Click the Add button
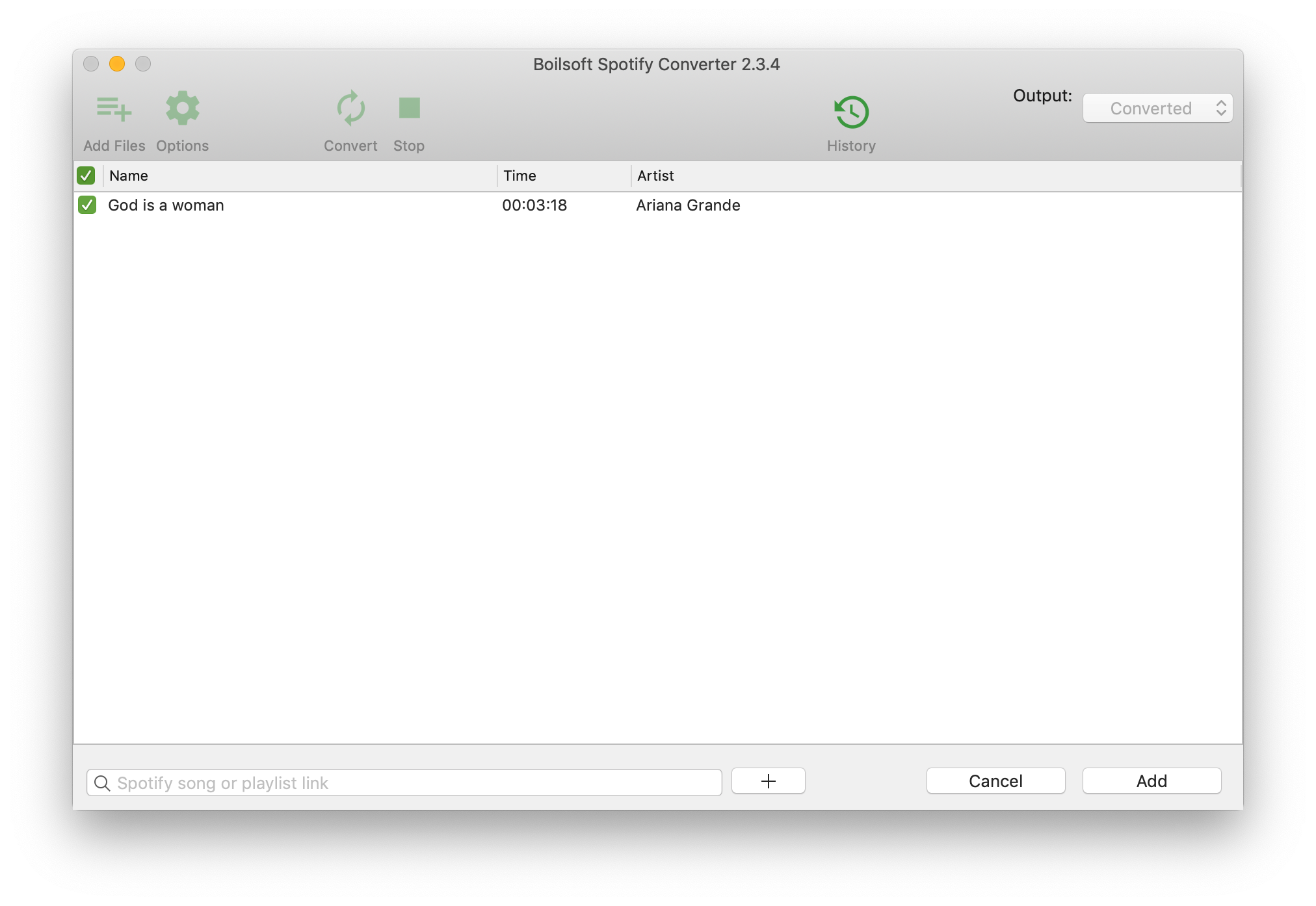The width and height of the screenshot is (1316, 906). click(x=1151, y=781)
